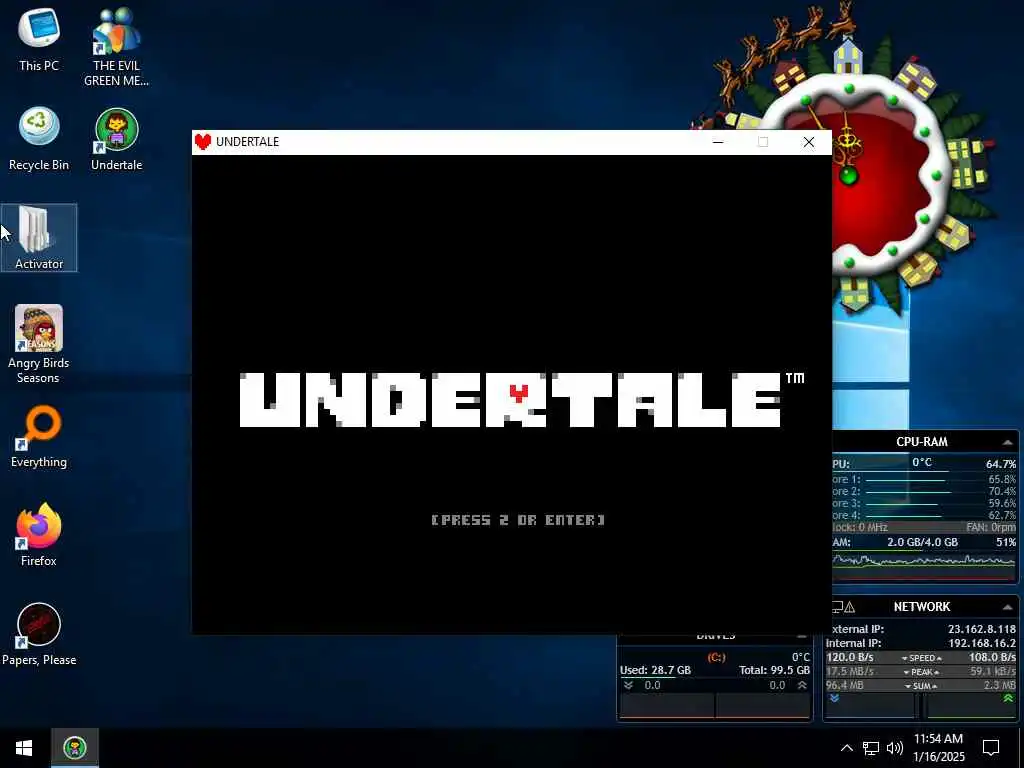Click the Total: 99.5 GB drive text
The height and width of the screenshot is (768, 1024).
click(x=775, y=670)
